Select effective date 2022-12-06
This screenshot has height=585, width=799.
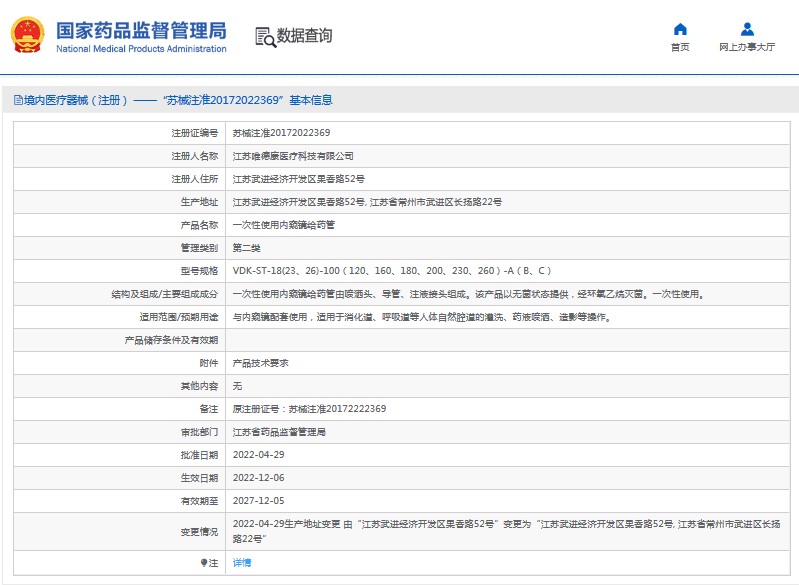(x=258, y=478)
